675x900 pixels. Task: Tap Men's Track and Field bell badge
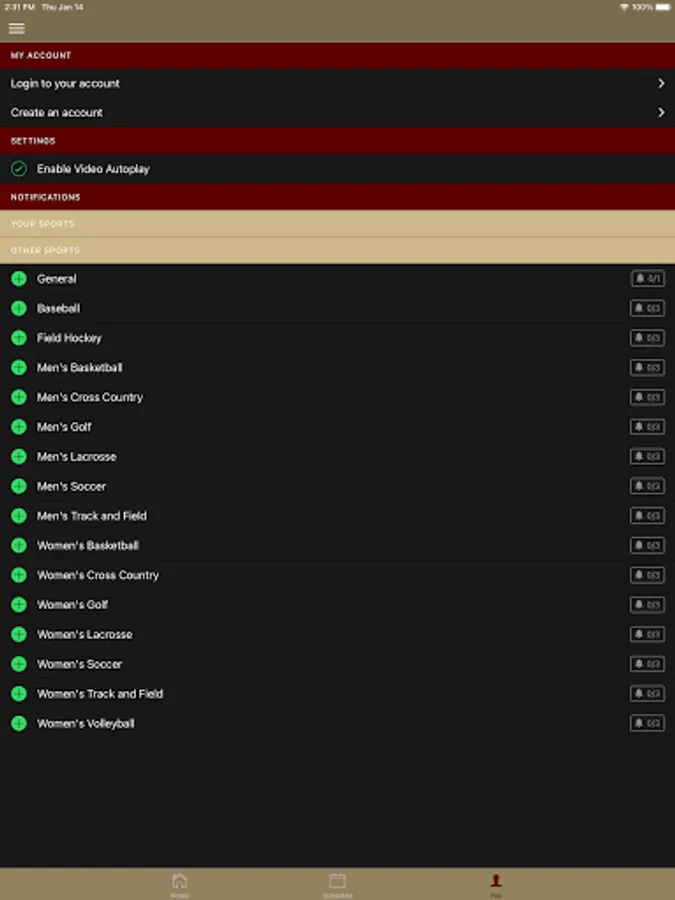(647, 515)
